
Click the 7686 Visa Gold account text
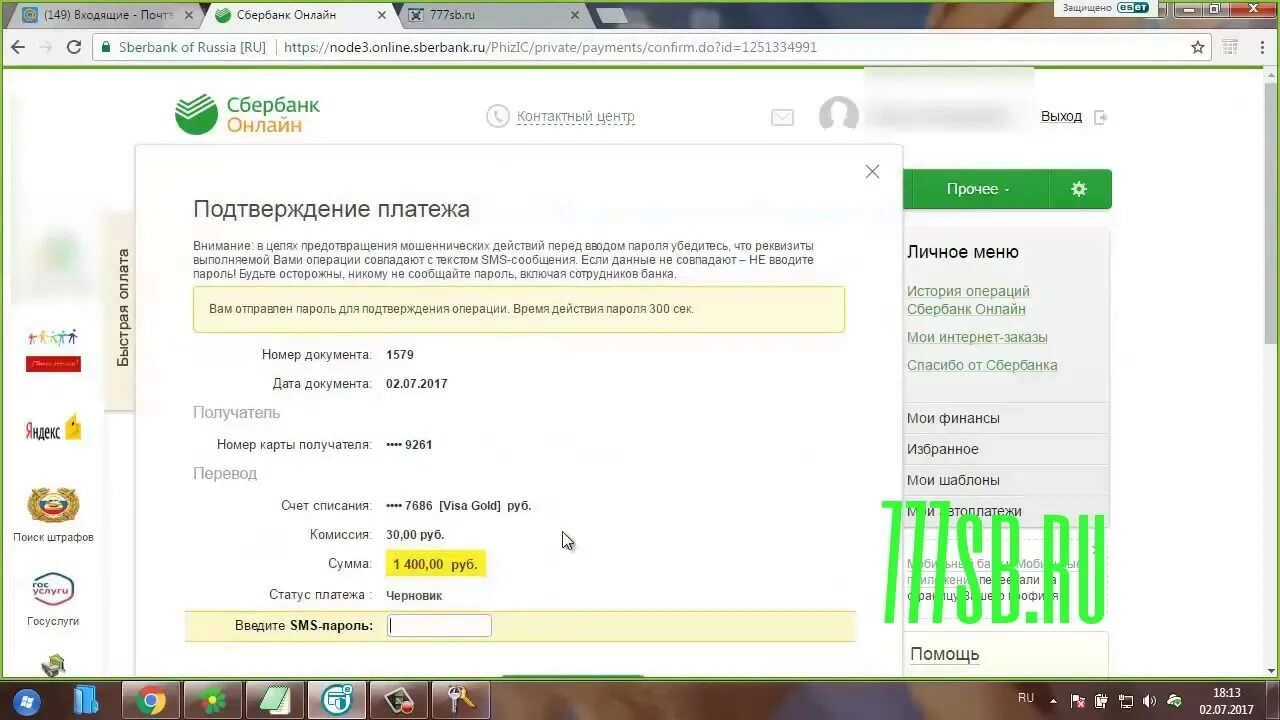tap(458, 506)
